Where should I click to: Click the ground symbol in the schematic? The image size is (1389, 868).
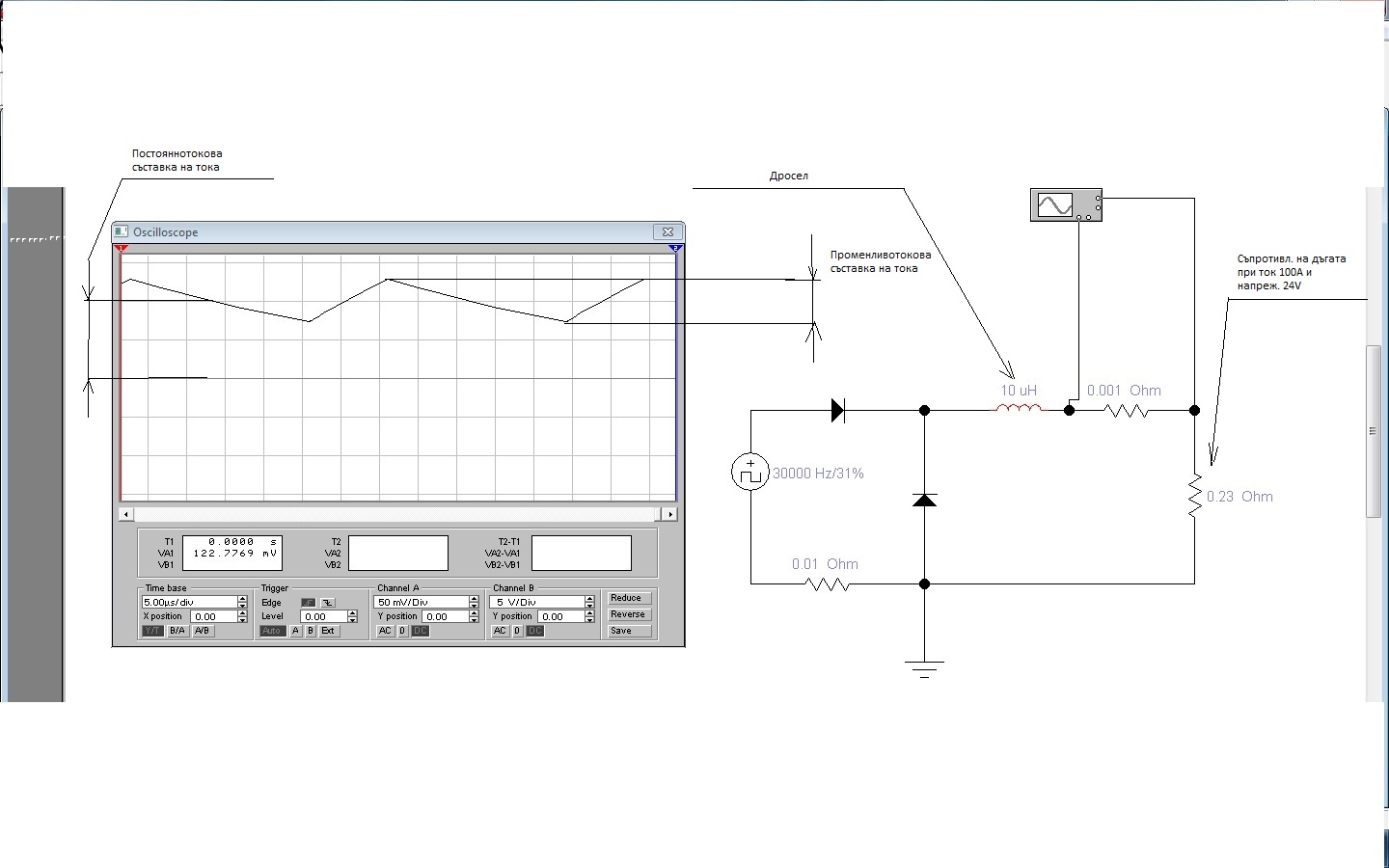(924, 667)
